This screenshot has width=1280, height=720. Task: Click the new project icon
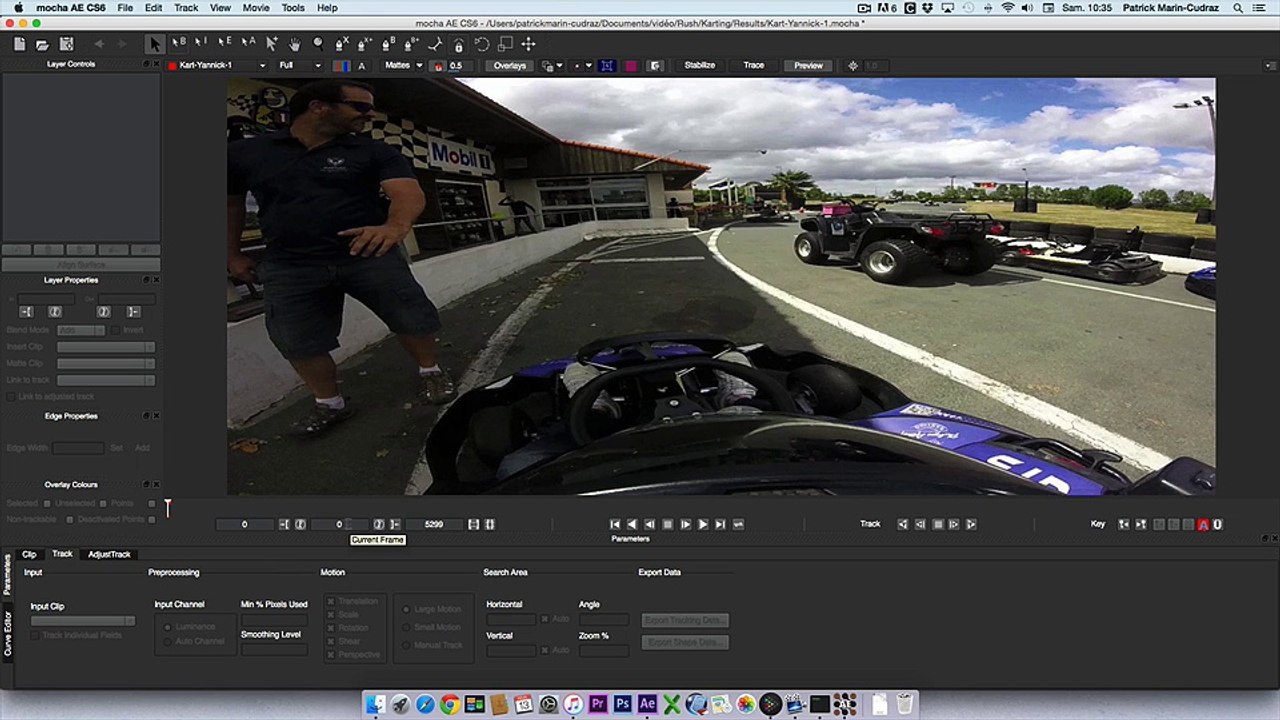(x=19, y=44)
